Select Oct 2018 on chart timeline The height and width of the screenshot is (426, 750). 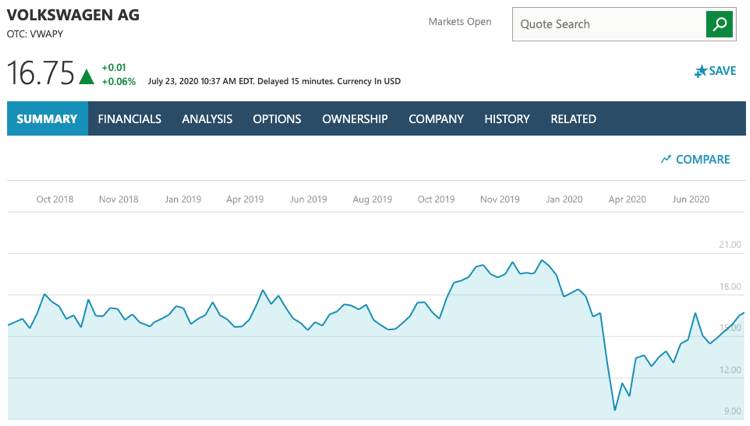pyautogui.click(x=55, y=199)
